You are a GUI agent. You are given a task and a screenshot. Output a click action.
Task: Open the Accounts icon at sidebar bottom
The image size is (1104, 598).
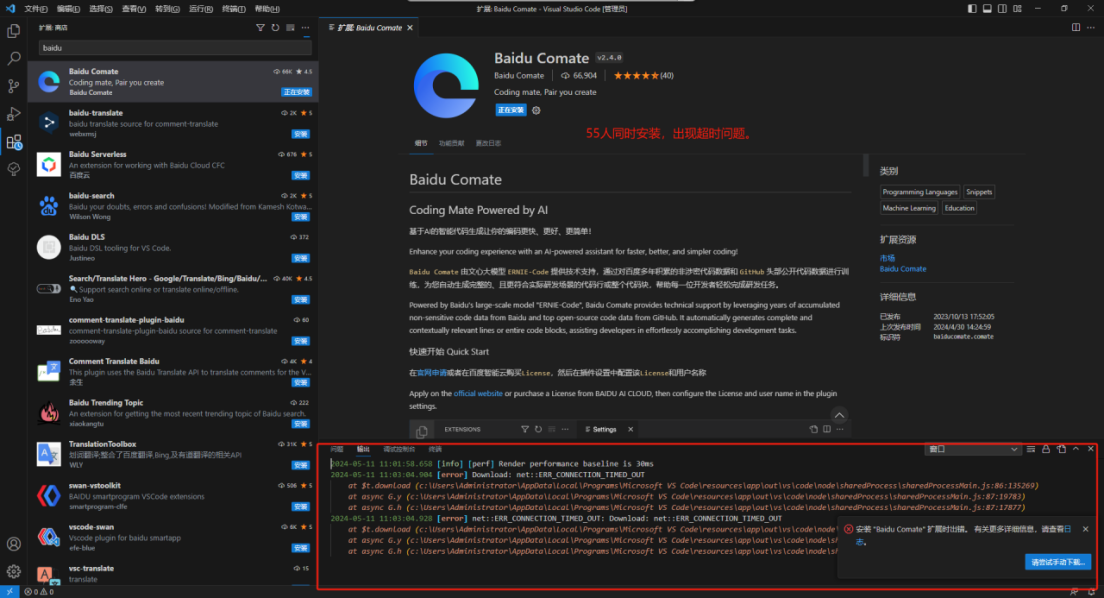tap(13, 544)
